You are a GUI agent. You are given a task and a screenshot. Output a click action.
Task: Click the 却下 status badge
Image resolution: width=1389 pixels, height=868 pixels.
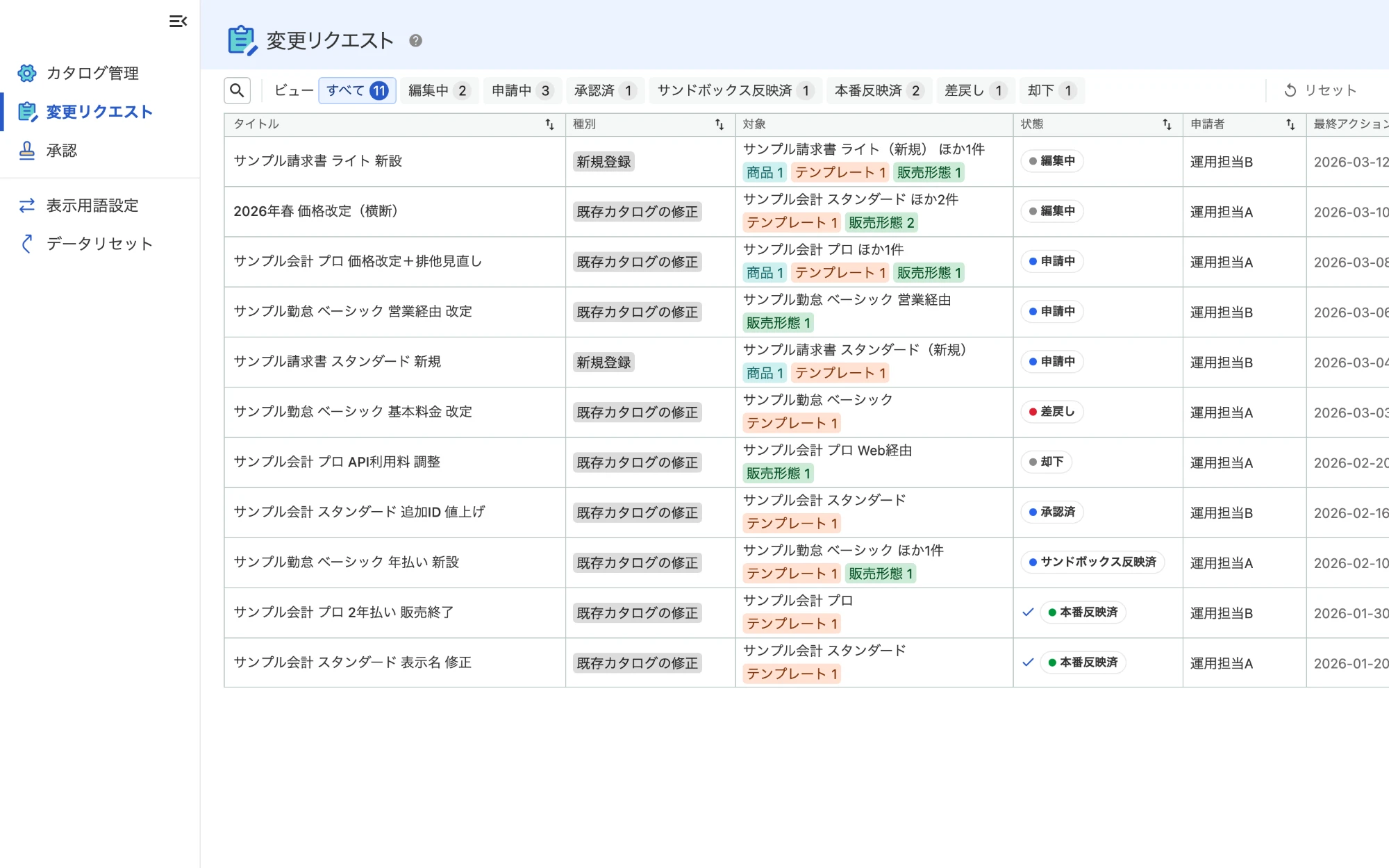point(1046,462)
